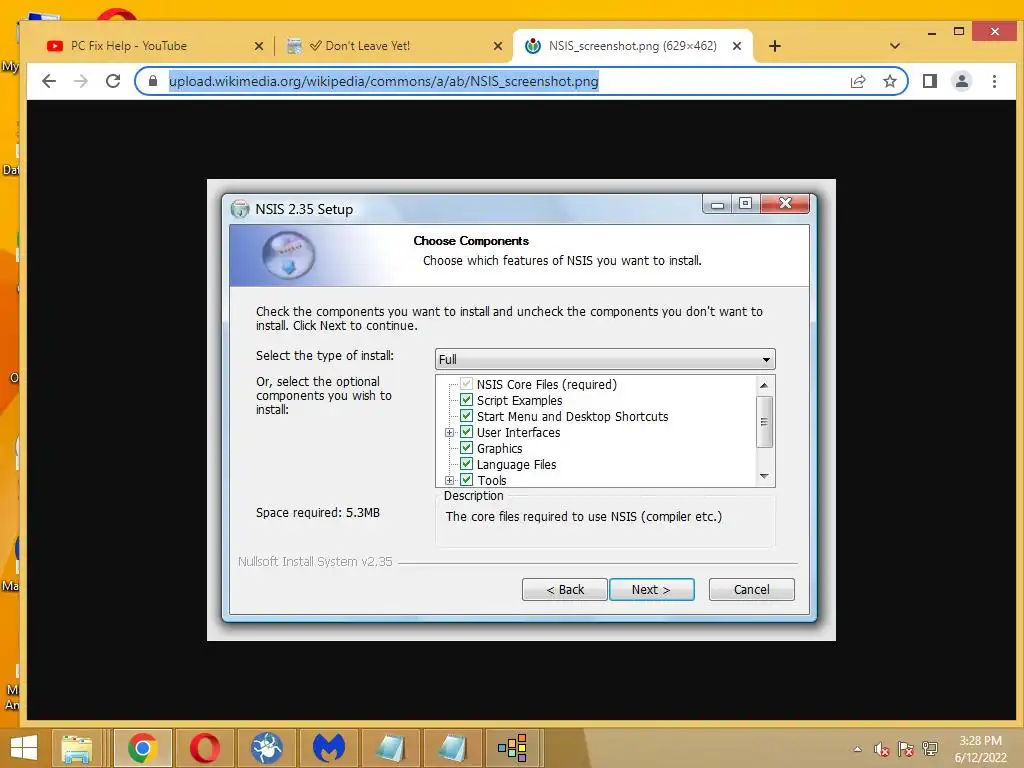The image size is (1024, 768).
Task: Click the component list scroll down arrow
Action: [764, 476]
